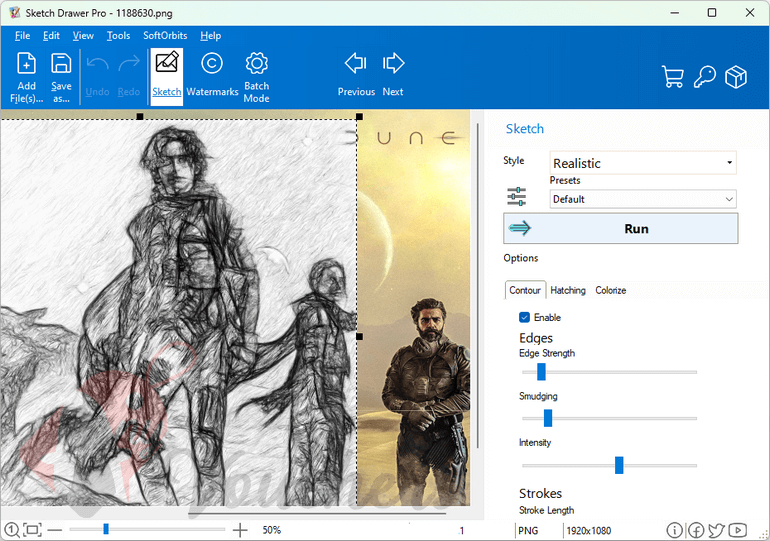Switch to the Colorize tab
The height and width of the screenshot is (541, 770).
(610, 290)
